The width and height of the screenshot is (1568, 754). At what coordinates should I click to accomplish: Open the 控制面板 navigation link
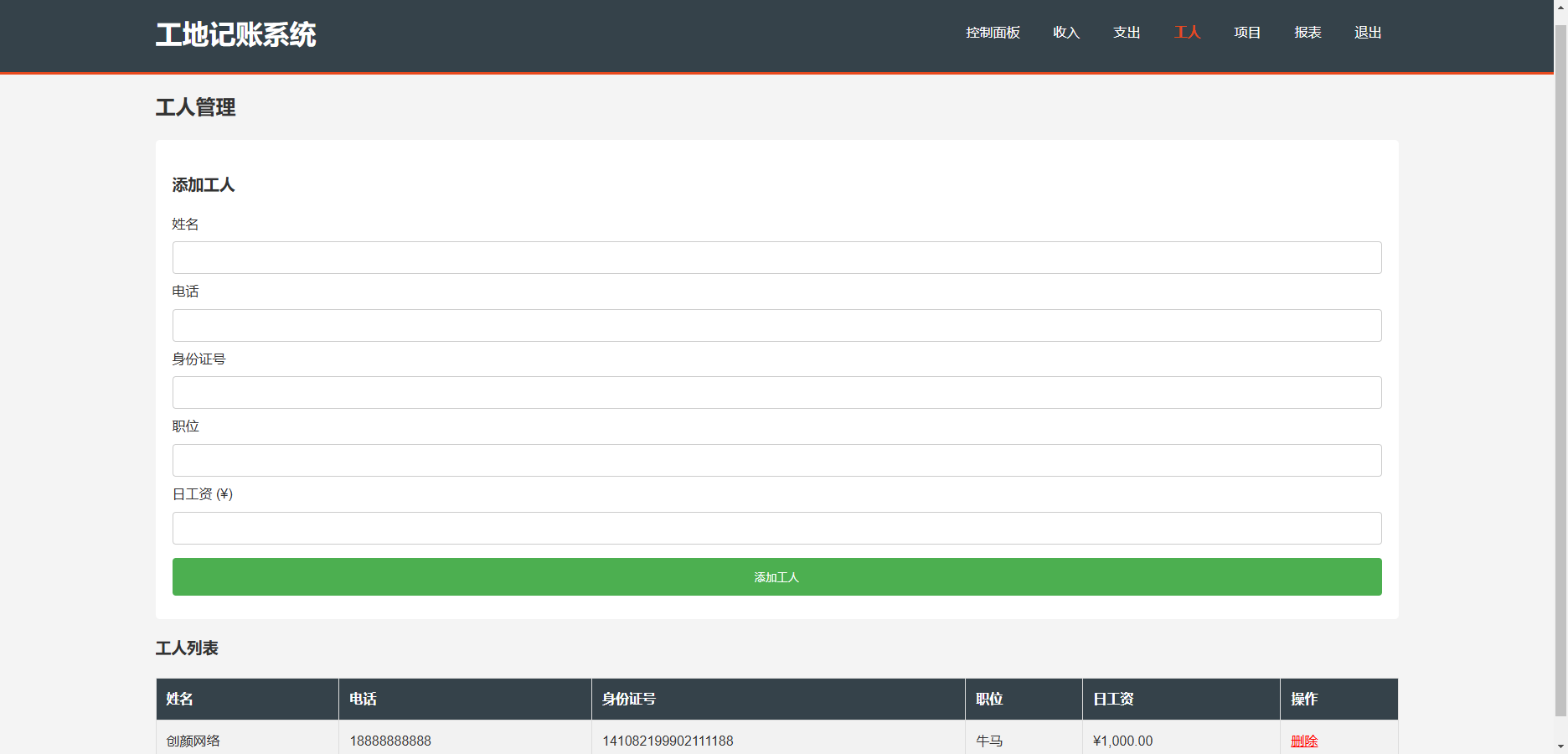click(993, 33)
